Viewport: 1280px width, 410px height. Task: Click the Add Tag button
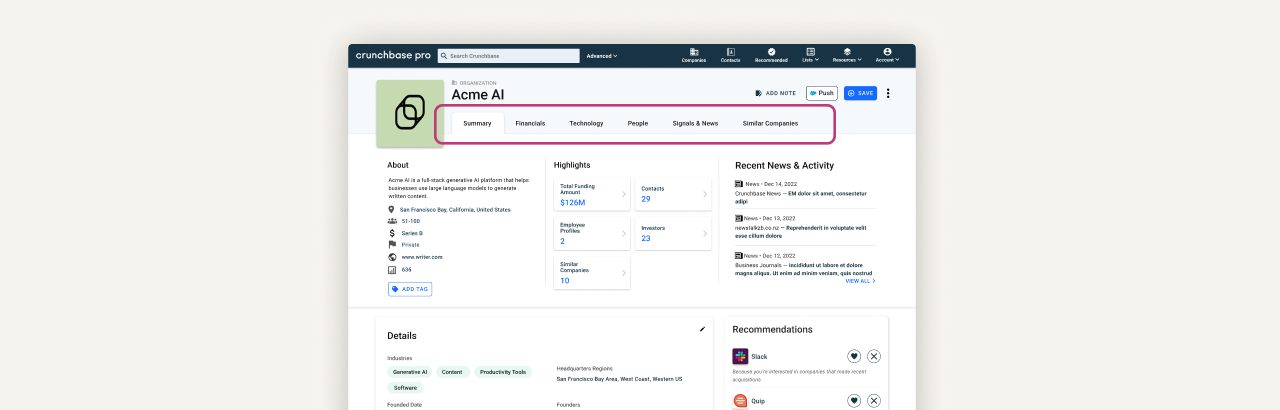click(410, 289)
